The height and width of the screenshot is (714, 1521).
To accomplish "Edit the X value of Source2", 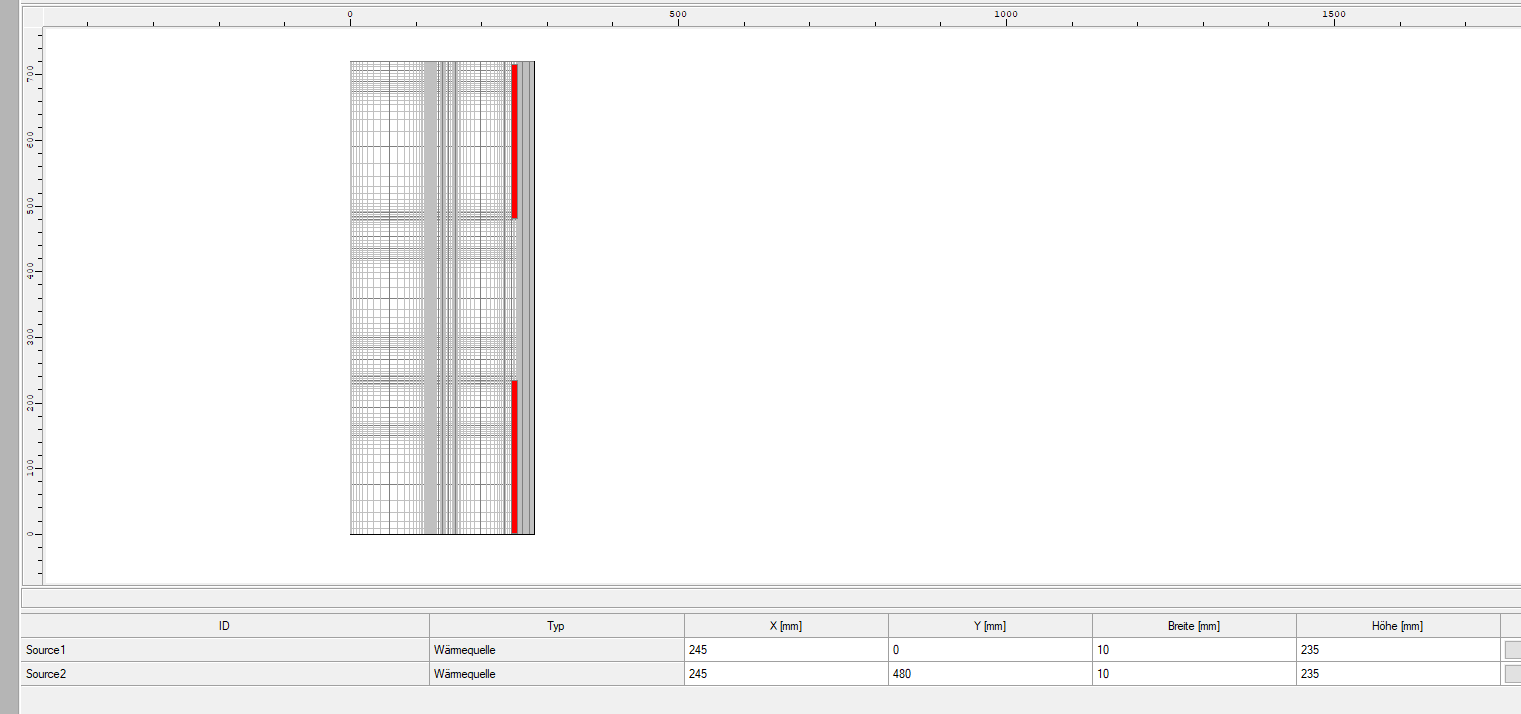I will click(786, 674).
